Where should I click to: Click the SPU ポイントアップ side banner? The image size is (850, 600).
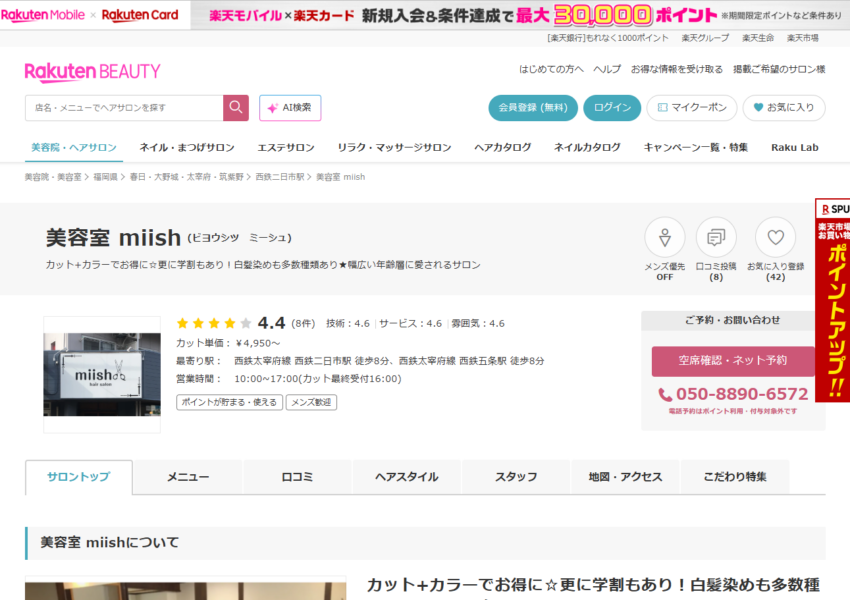point(833,300)
